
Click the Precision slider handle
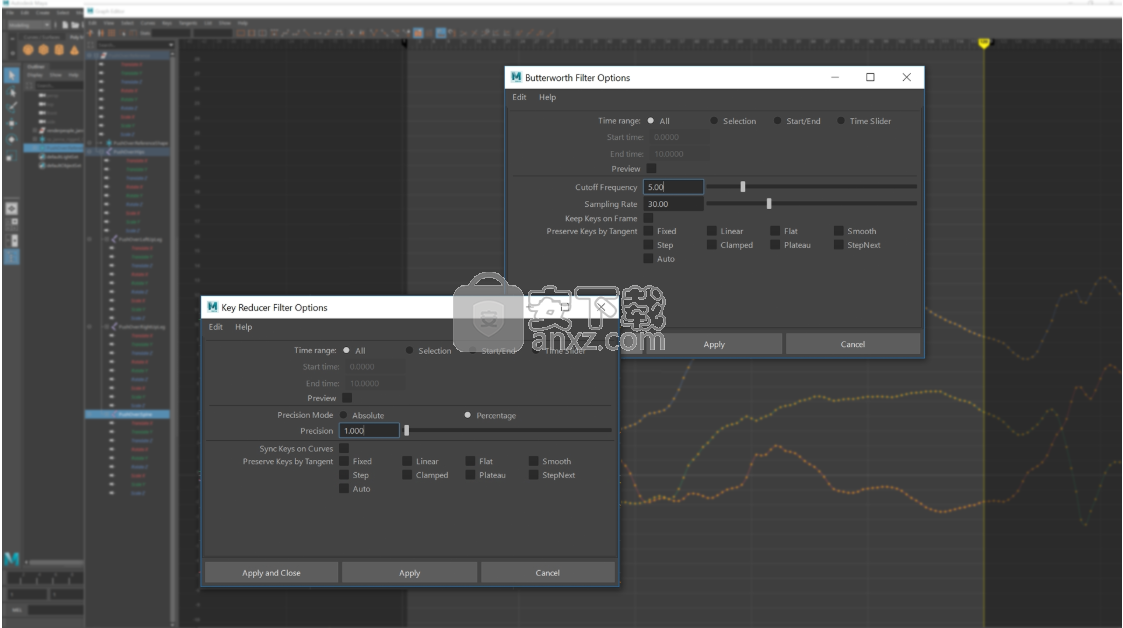point(407,431)
